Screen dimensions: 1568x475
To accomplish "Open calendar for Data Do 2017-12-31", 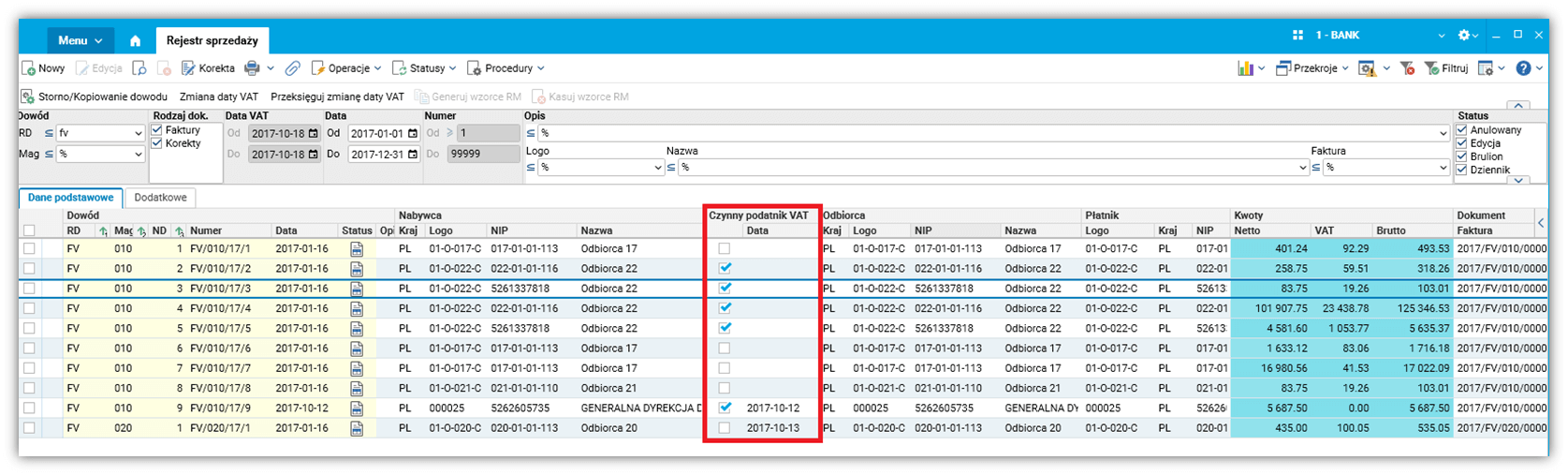I will click(x=413, y=155).
